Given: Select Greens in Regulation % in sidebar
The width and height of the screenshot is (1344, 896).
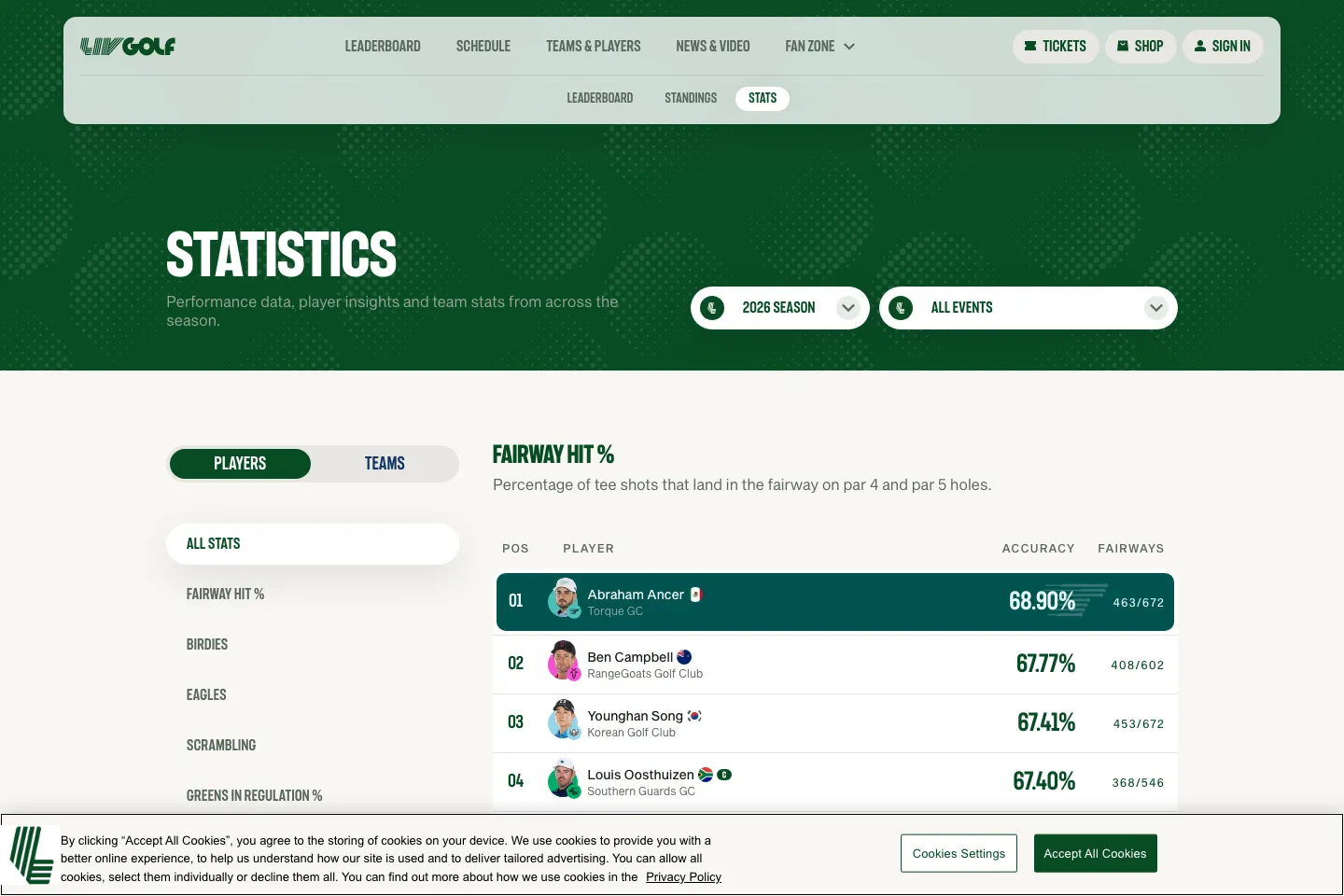Looking at the screenshot, I should (254, 796).
